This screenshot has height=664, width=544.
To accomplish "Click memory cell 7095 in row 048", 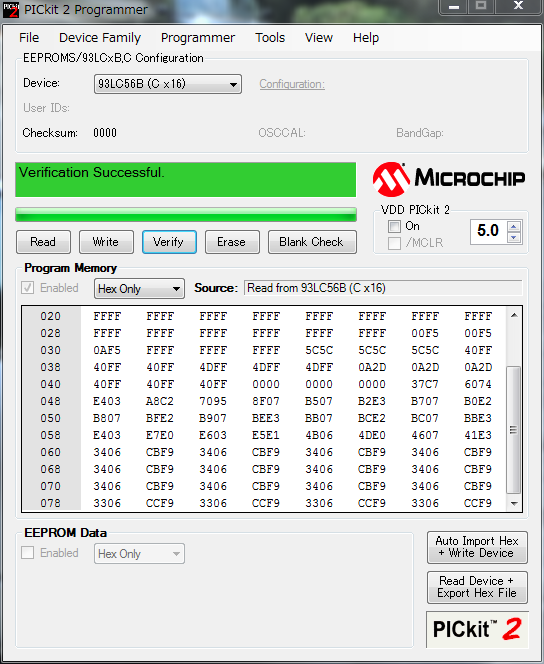I will [213, 401].
